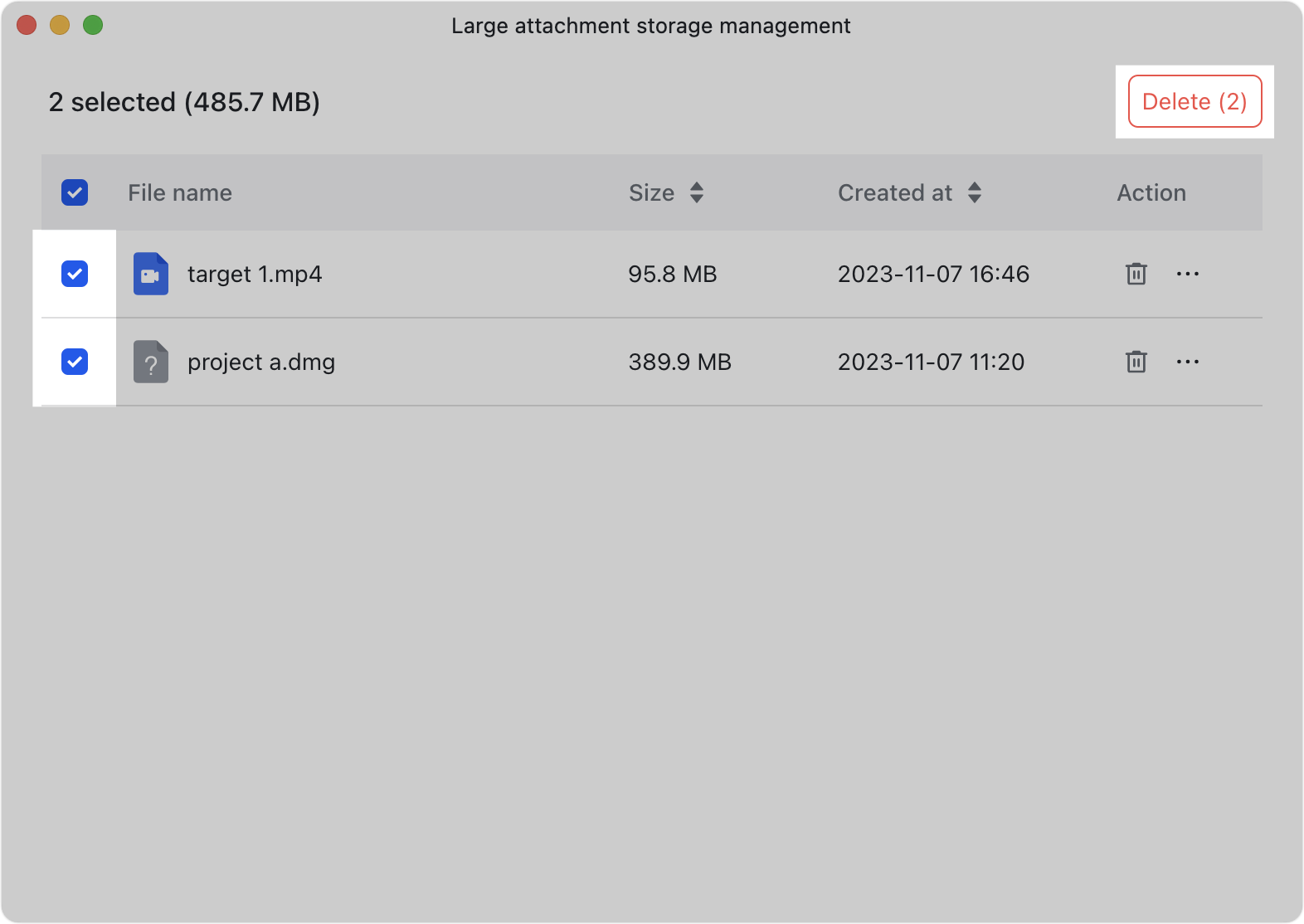
Task: Deselect the target 1.mp4 checkbox
Action: pos(75,274)
